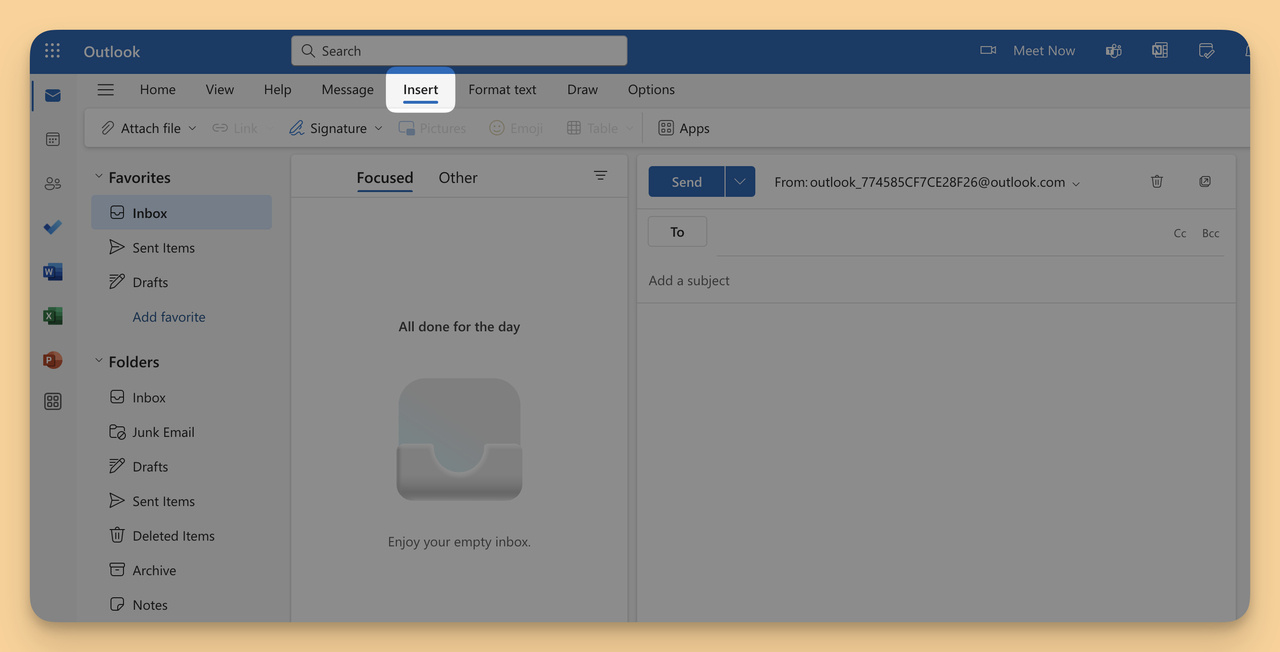Viewport: 1280px width, 652px height.
Task: Collapse the Folders section
Action: [x=99, y=361]
